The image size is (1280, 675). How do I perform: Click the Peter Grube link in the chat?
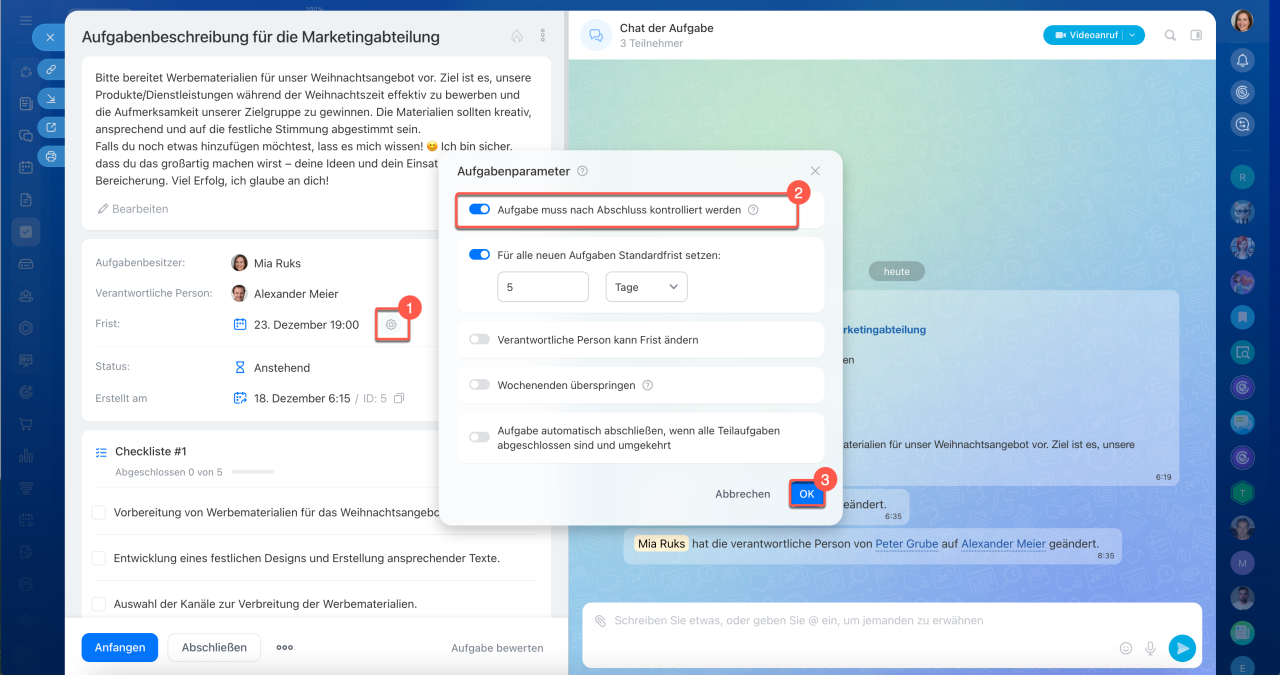click(x=907, y=544)
